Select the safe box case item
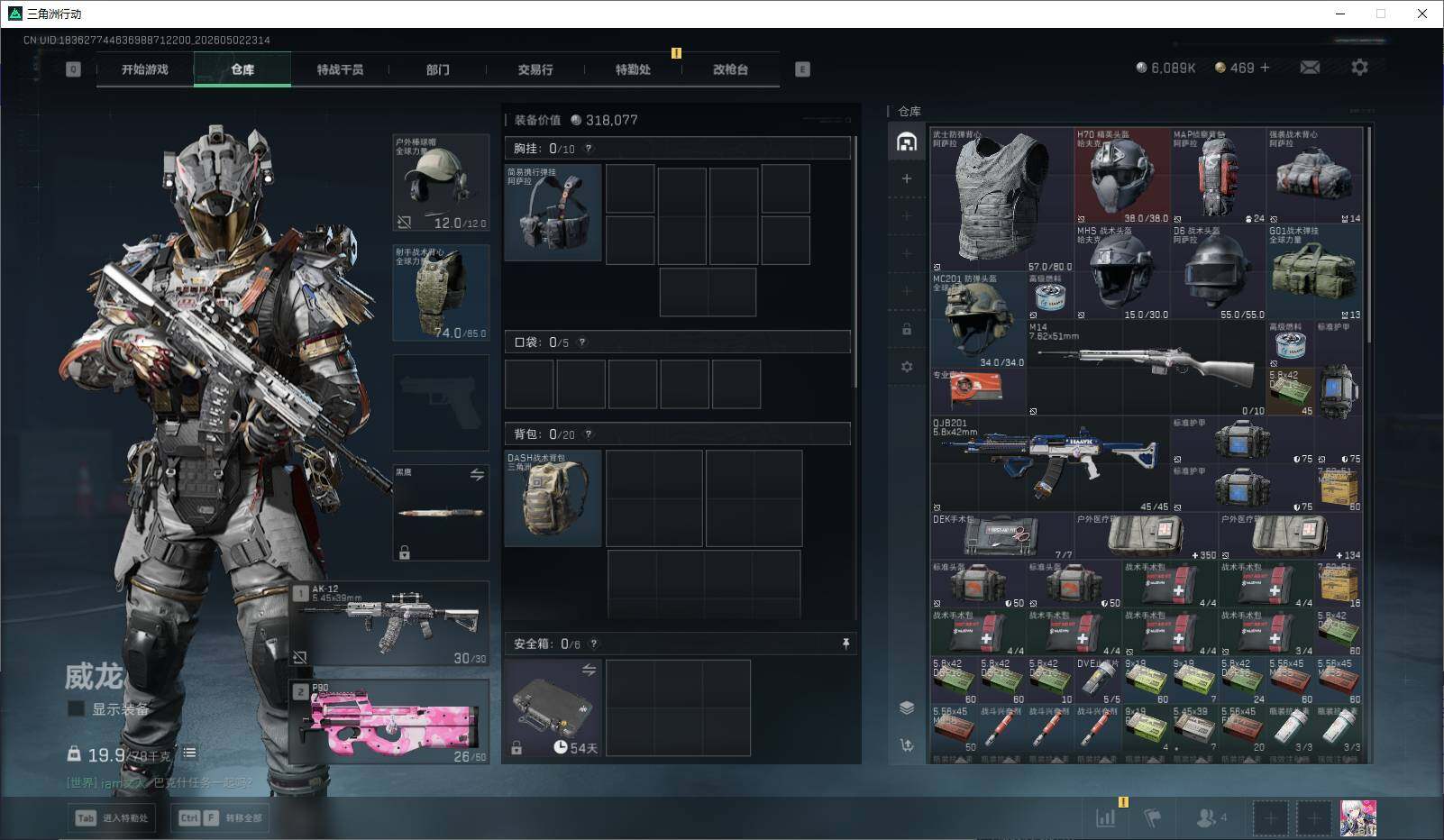The image size is (1444, 840). 553,708
